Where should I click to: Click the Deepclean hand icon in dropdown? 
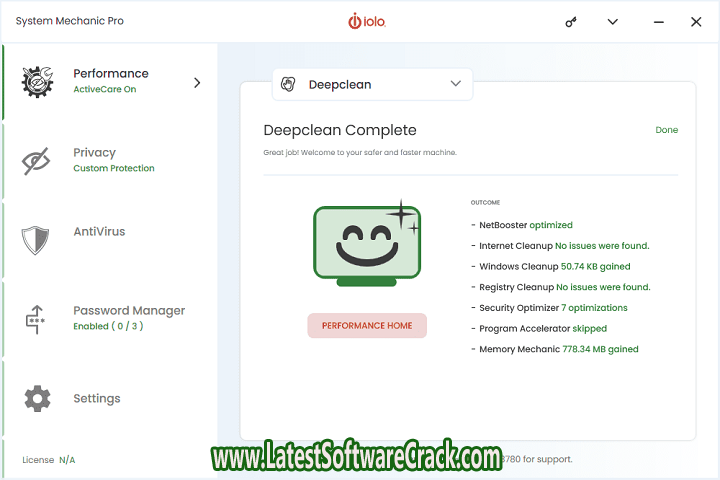[289, 85]
